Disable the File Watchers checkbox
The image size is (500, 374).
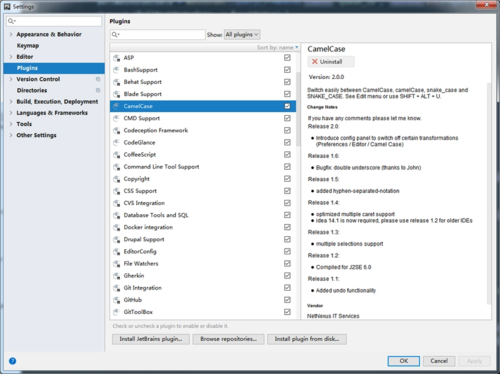point(287,263)
